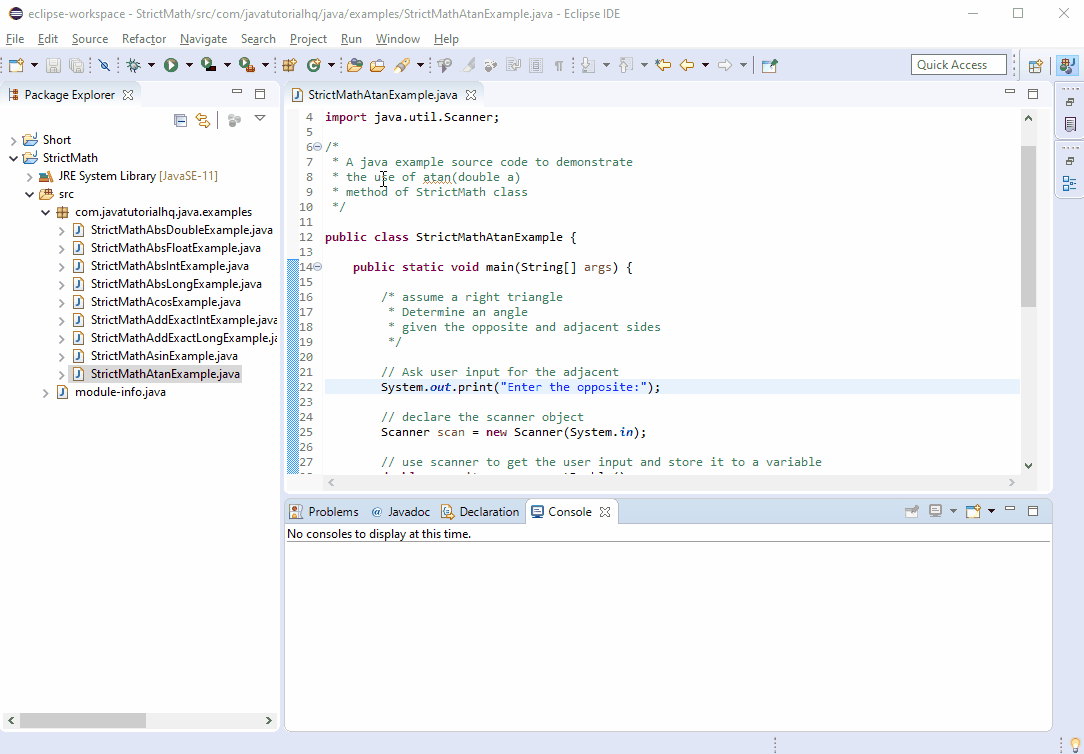The height and width of the screenshot is (754, 1084).
Task: Click the Debug bug icon
Action: click(134, 65)
